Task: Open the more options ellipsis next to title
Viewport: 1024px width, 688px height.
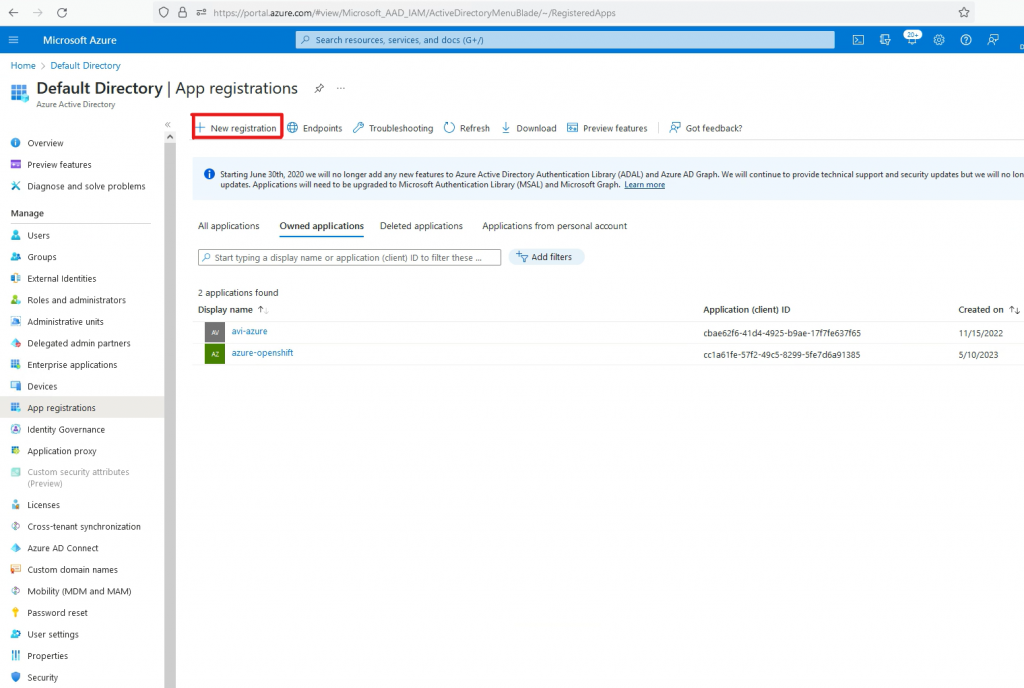Action: pos(341,88)
